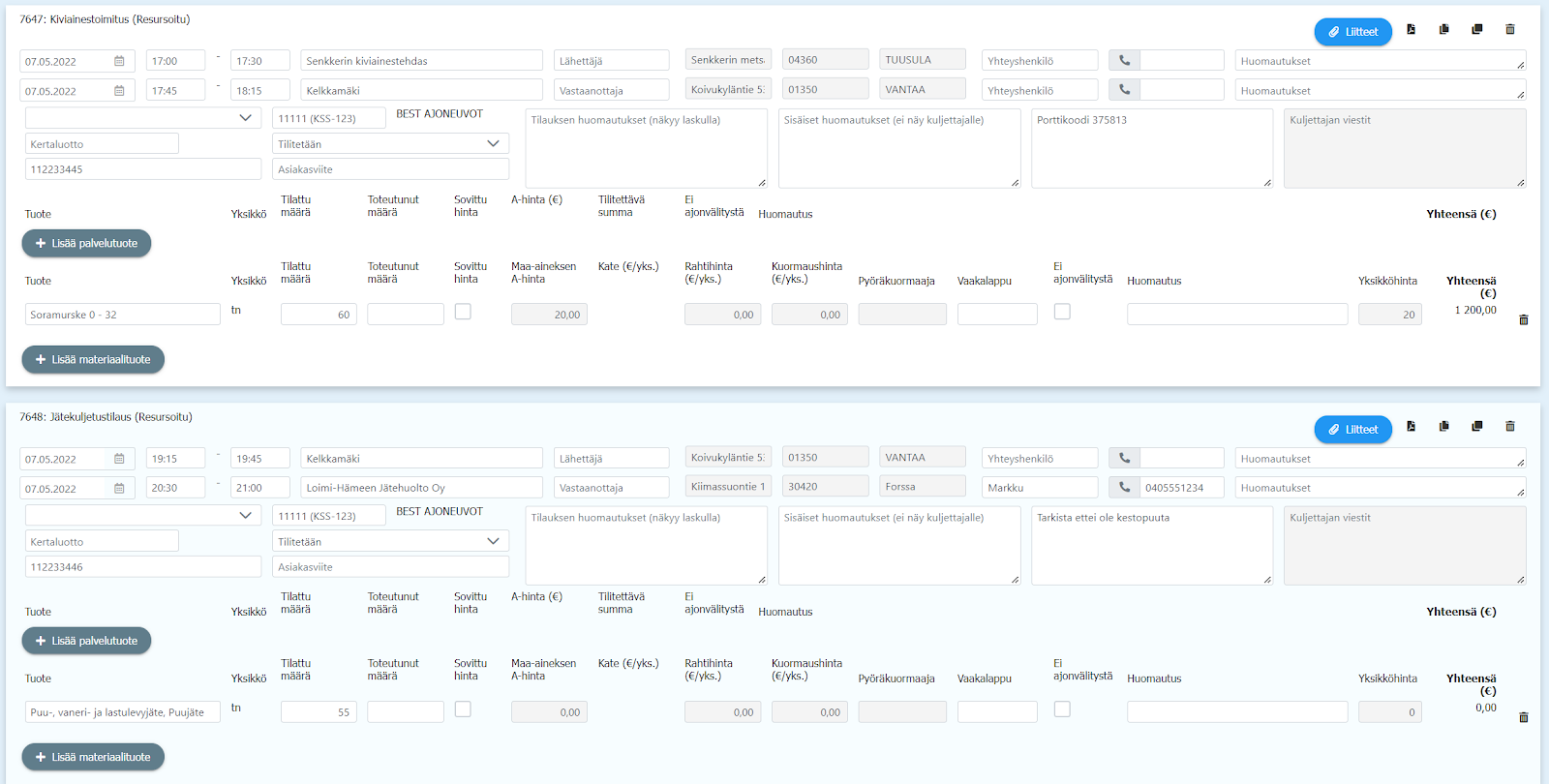1549x784 pixels.
Task: Click Liitteet button for order 7647
Action: (1352, 32)
